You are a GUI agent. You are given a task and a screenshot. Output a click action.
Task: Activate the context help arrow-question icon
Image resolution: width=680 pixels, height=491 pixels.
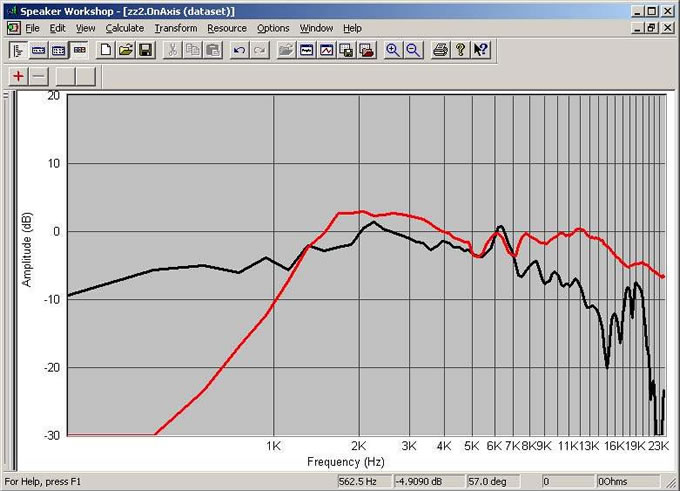(481, 49)
